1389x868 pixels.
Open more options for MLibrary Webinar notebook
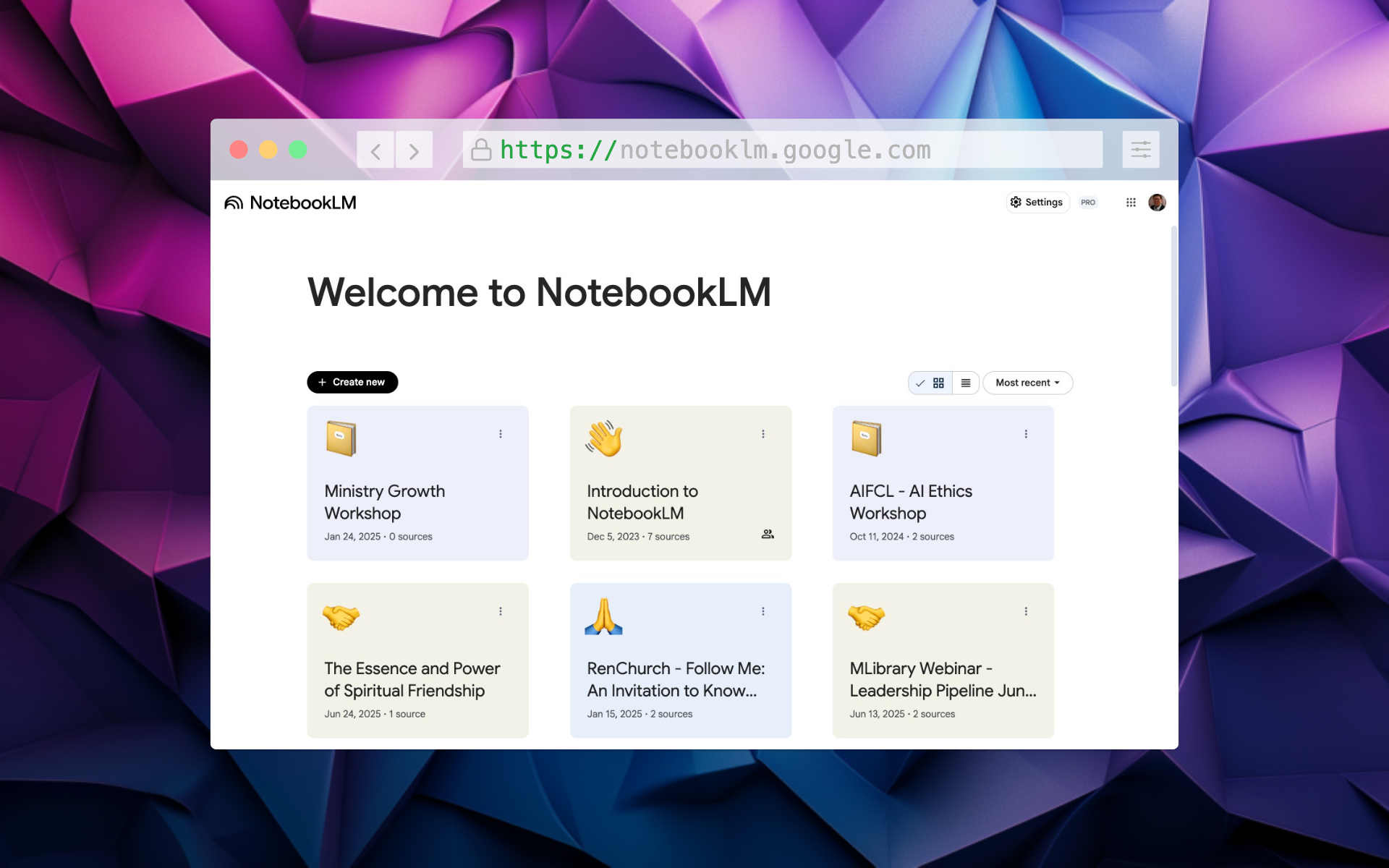[x=1025, y=611]
